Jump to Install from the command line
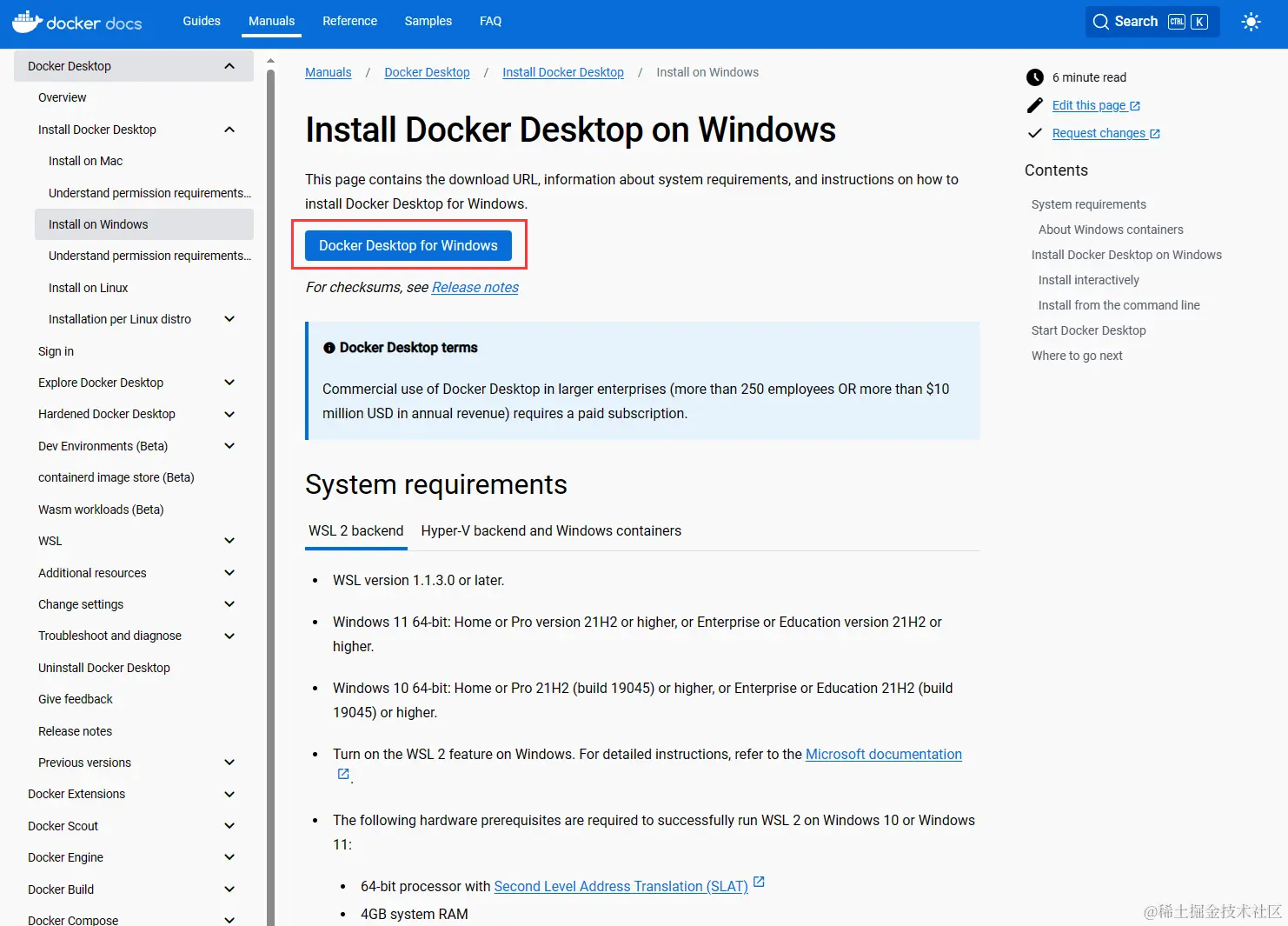This screenshot has width=1288, height=926. 1119,305
